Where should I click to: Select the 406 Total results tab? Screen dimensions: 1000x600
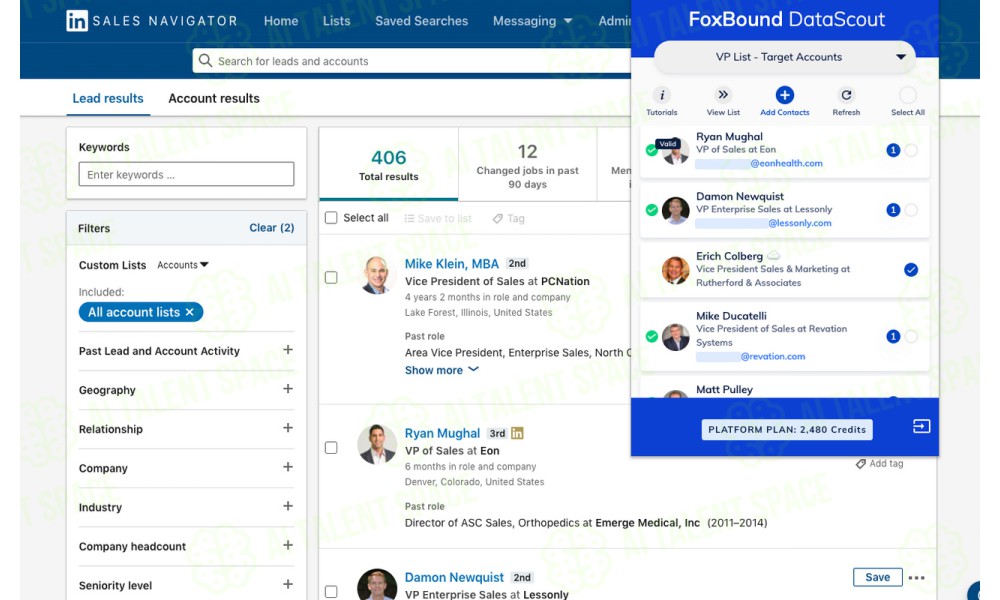(388, 164)
